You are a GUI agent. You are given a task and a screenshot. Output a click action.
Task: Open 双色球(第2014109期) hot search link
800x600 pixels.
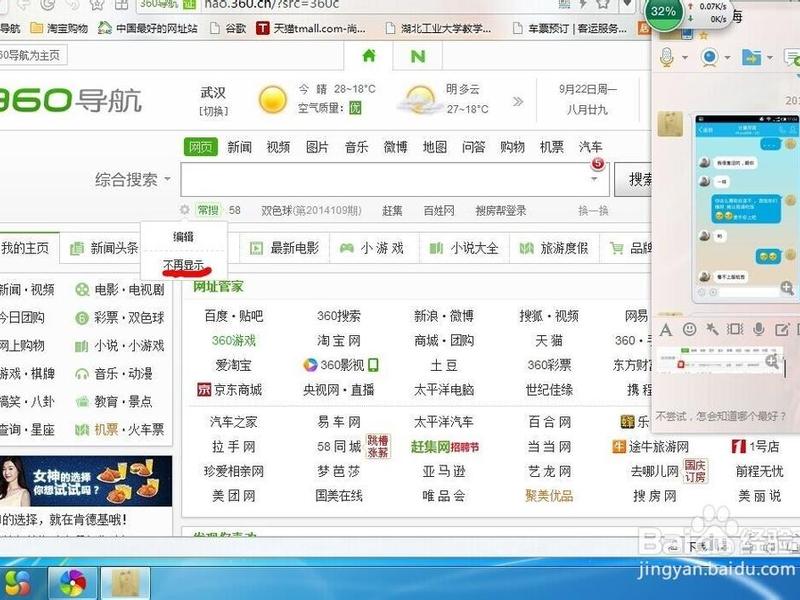(311, 211)
